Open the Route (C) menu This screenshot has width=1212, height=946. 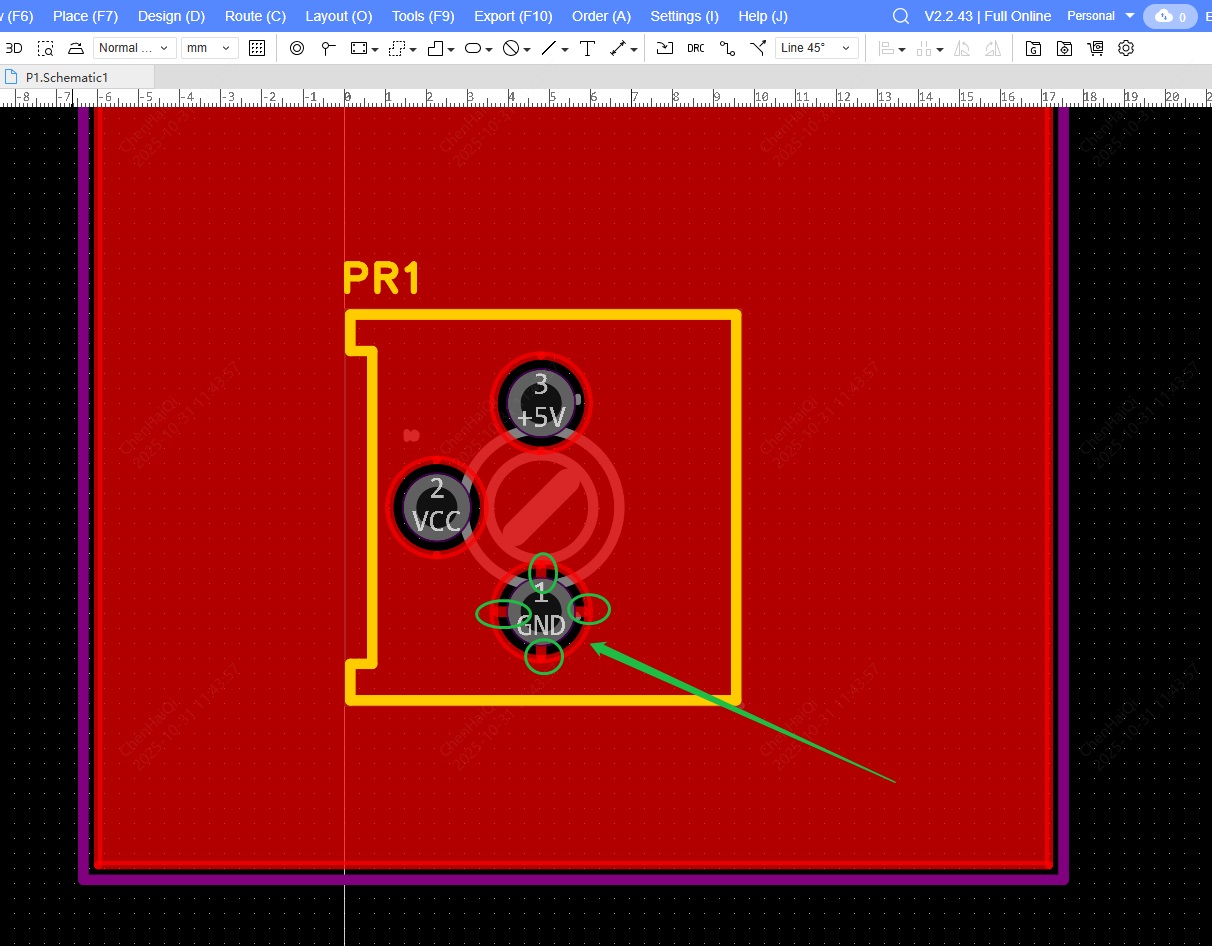[x=255, y=16]
